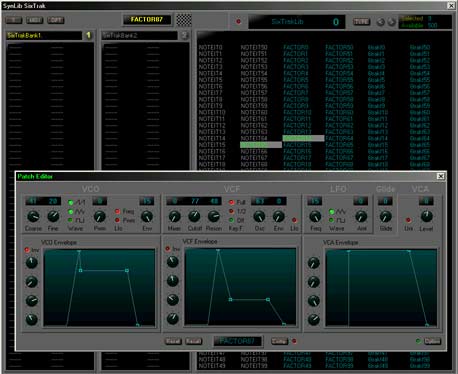Click the VCF Envelope graph peak point

coord(218,250)
